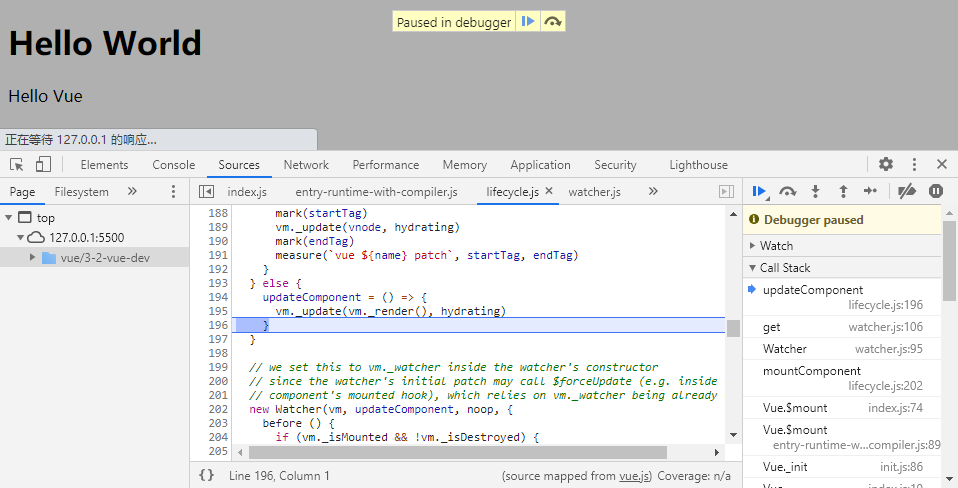Click the debugger sidebar scrollbar thumb
This screenshot has width=958, height=488.
(x=950, y=261)
